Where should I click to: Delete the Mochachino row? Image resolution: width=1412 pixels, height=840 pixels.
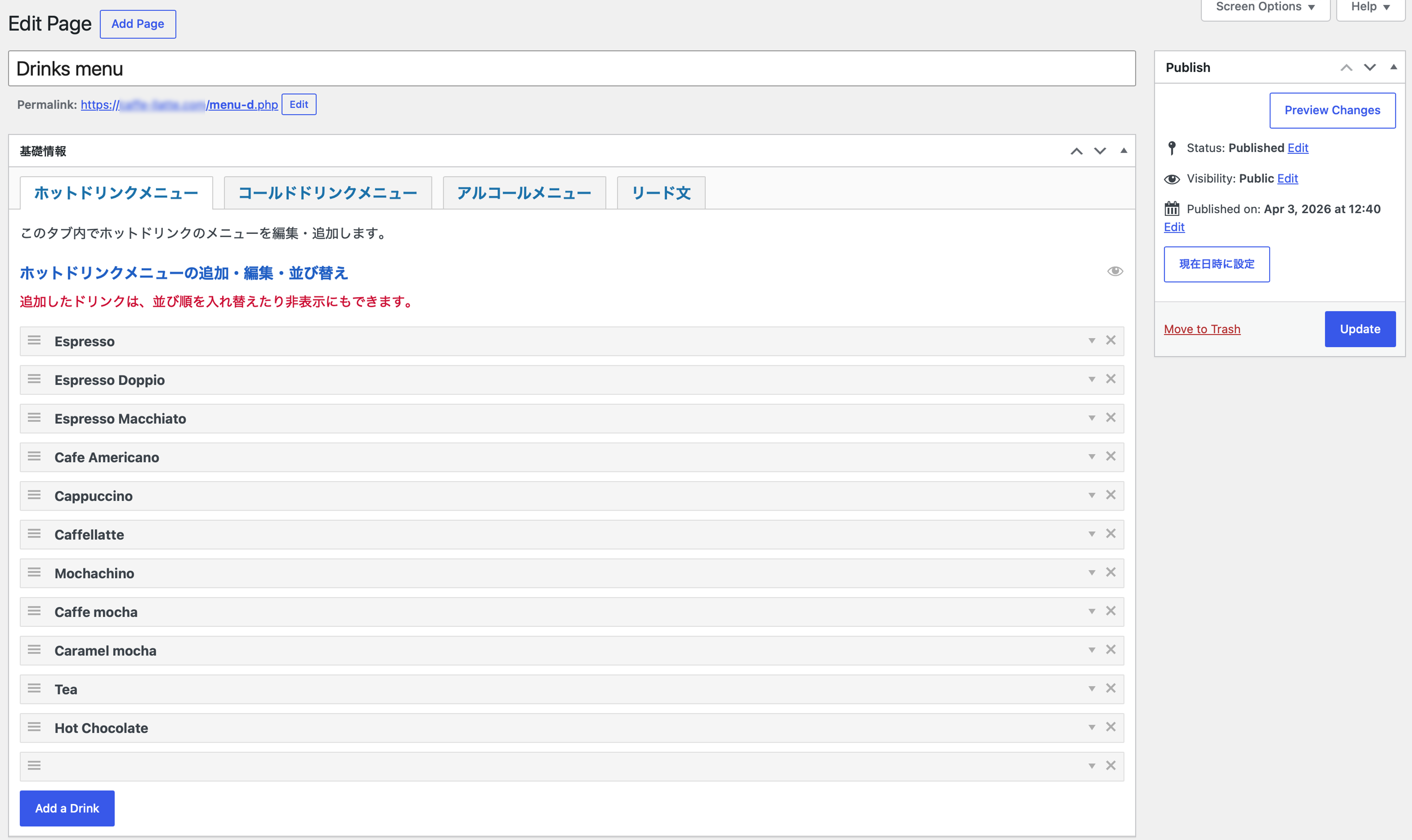[1111, 572]
